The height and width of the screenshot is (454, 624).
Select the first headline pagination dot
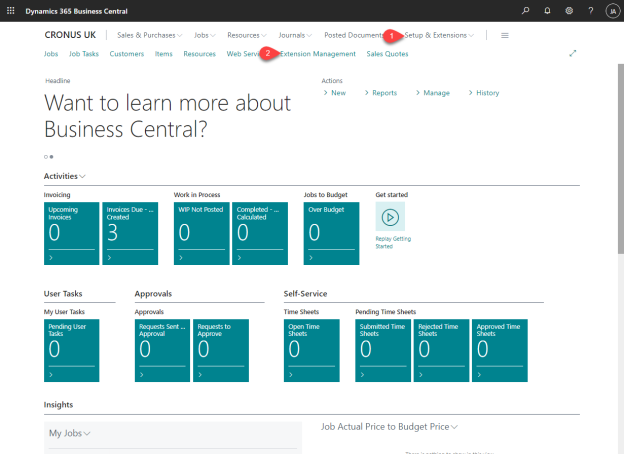[46, 157]
